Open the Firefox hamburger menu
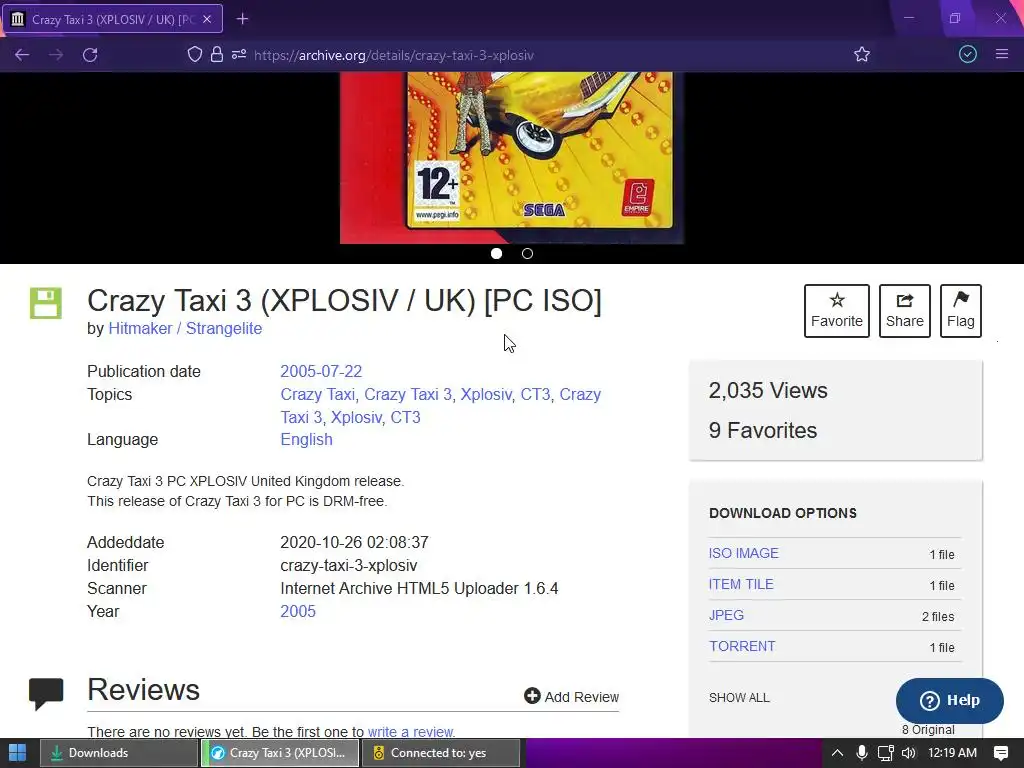The height and width of the screenshot is (768, 1024). point(1002,54)
